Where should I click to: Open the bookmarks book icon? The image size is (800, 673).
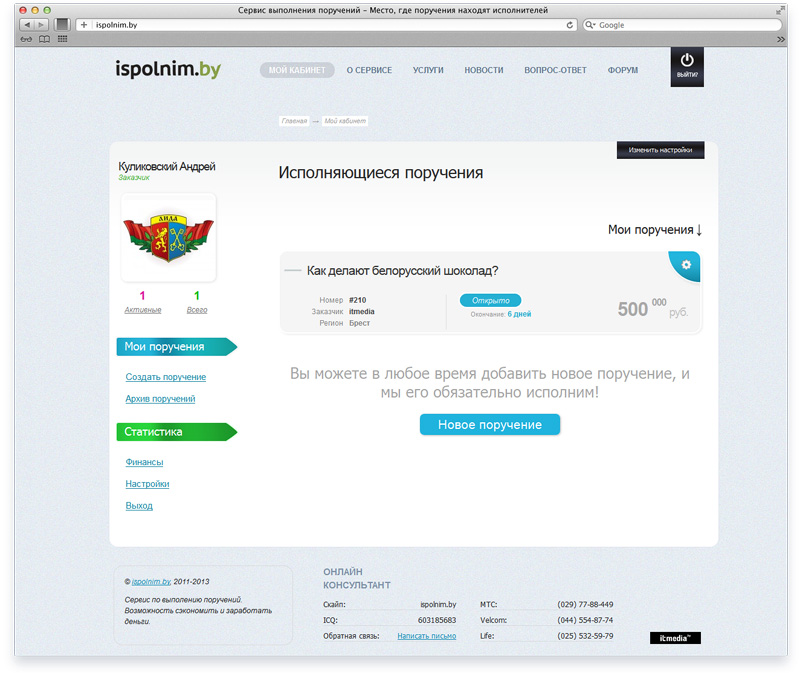coord(44,39)
